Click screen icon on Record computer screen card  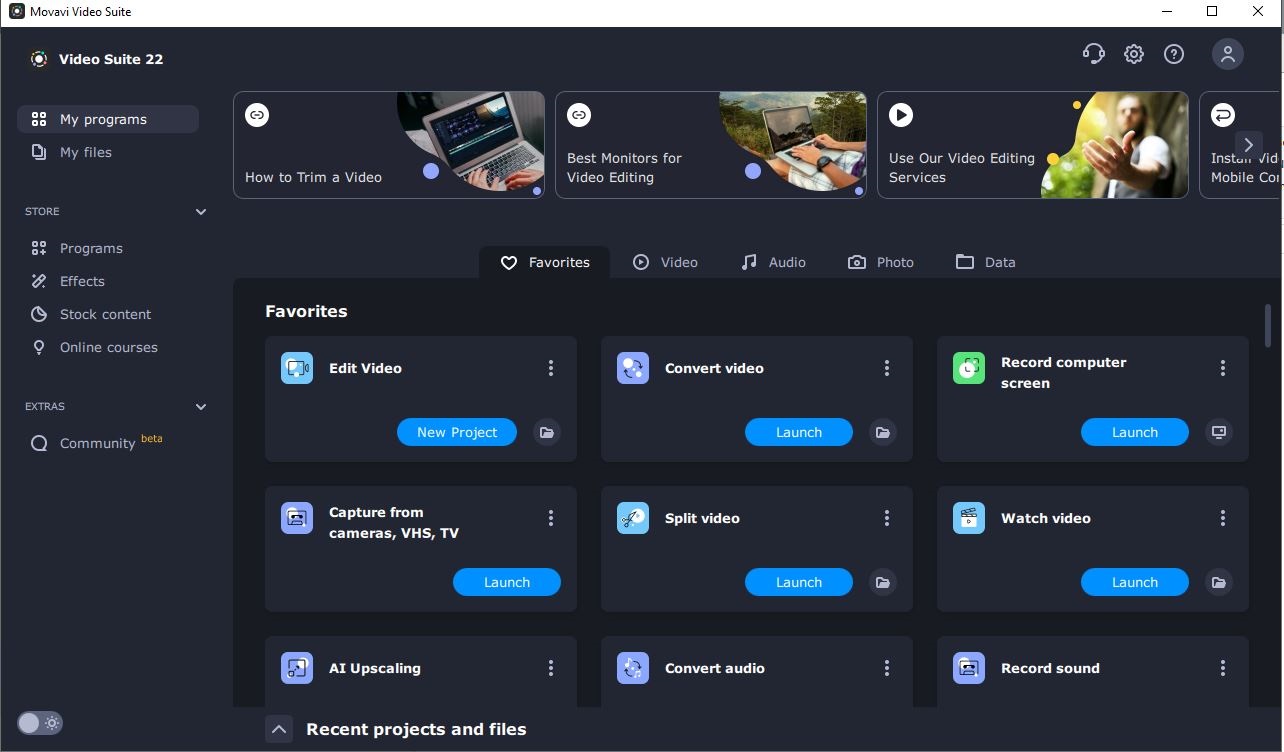pyautogui.click(x=1219, y=432)
